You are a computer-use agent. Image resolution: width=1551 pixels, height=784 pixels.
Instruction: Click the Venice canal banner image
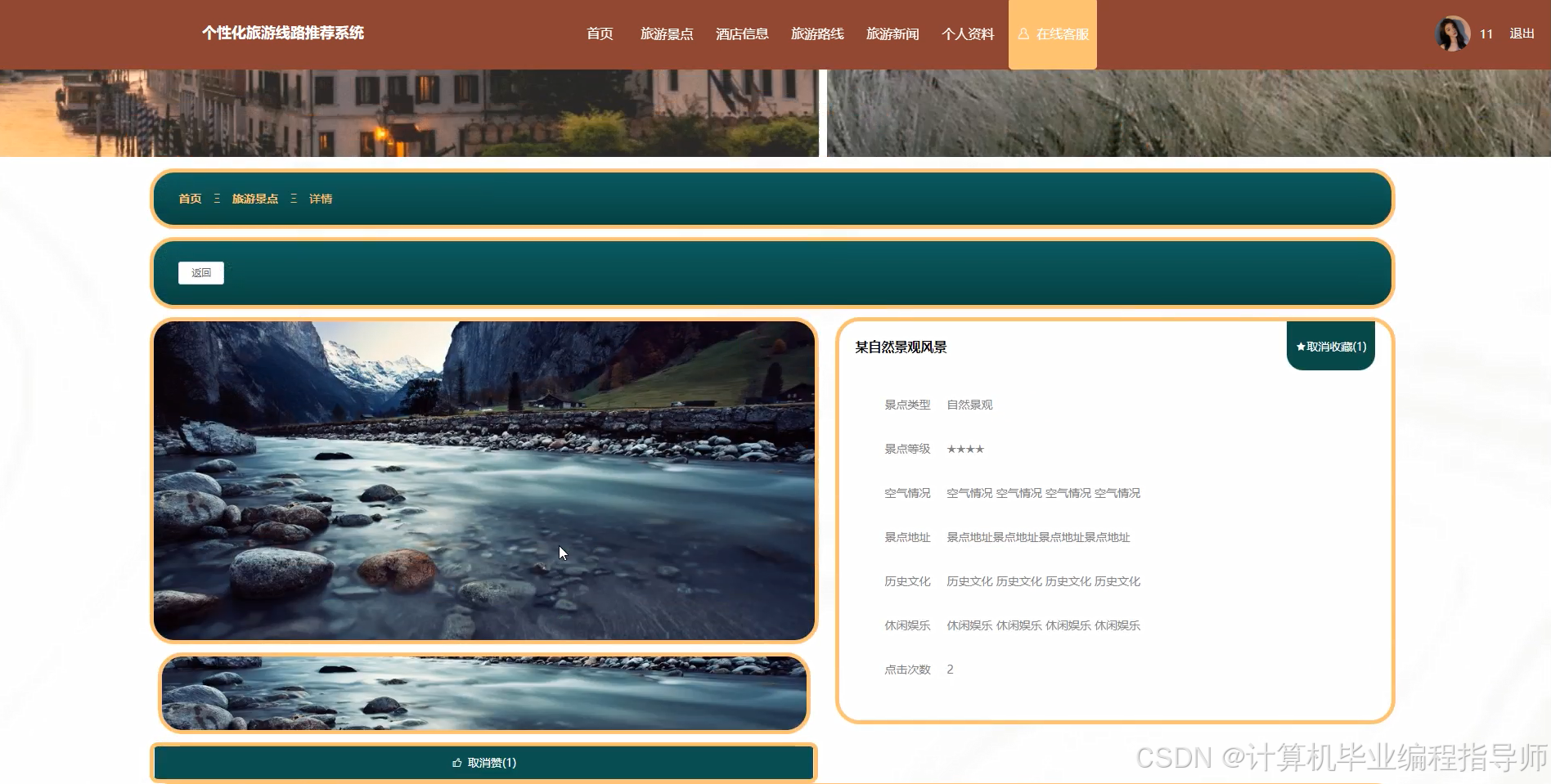[x=409, y=113]
